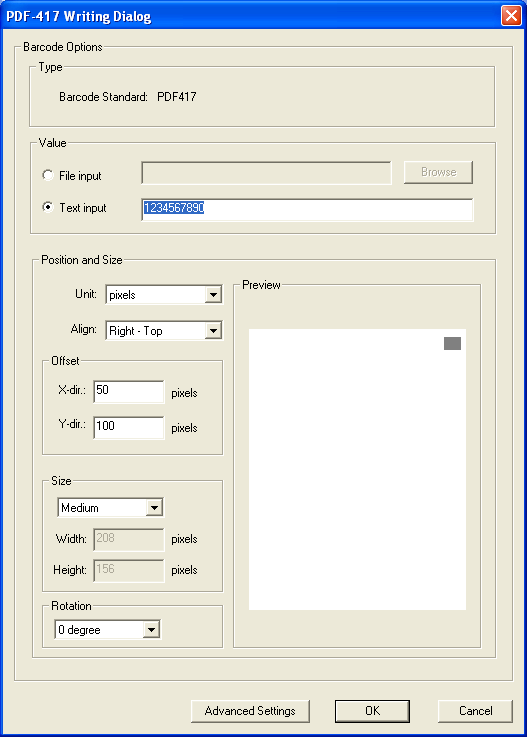Click the Text input value field
527x737 pixels.
307,209
